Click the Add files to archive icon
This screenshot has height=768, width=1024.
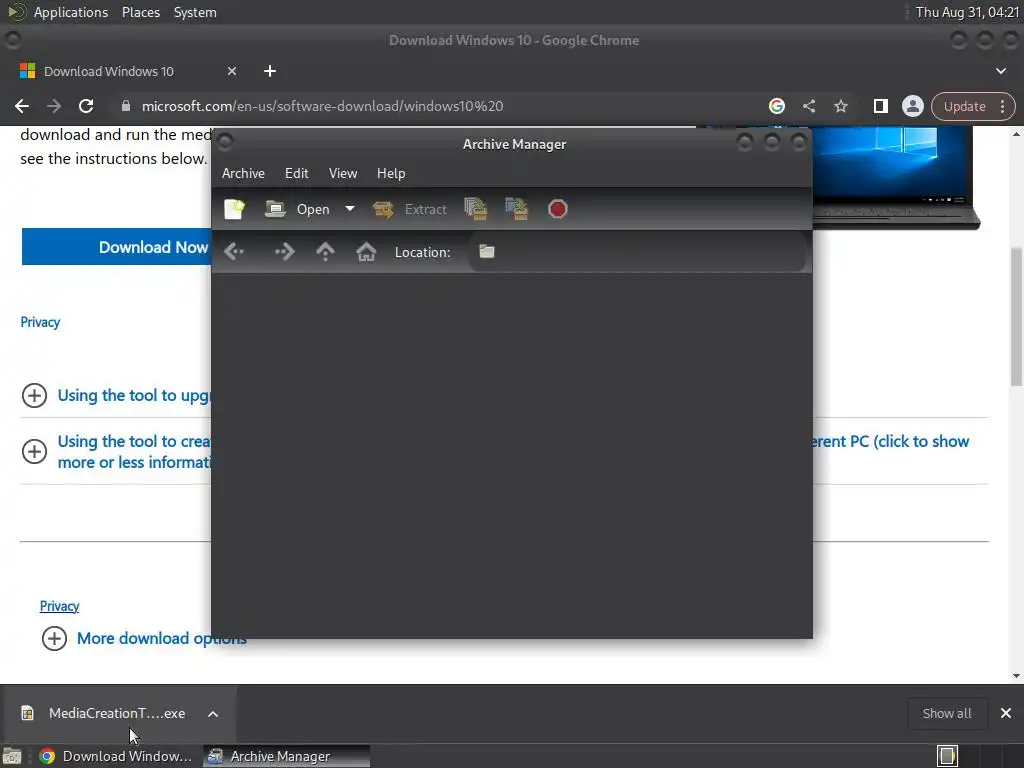(475, 209)
